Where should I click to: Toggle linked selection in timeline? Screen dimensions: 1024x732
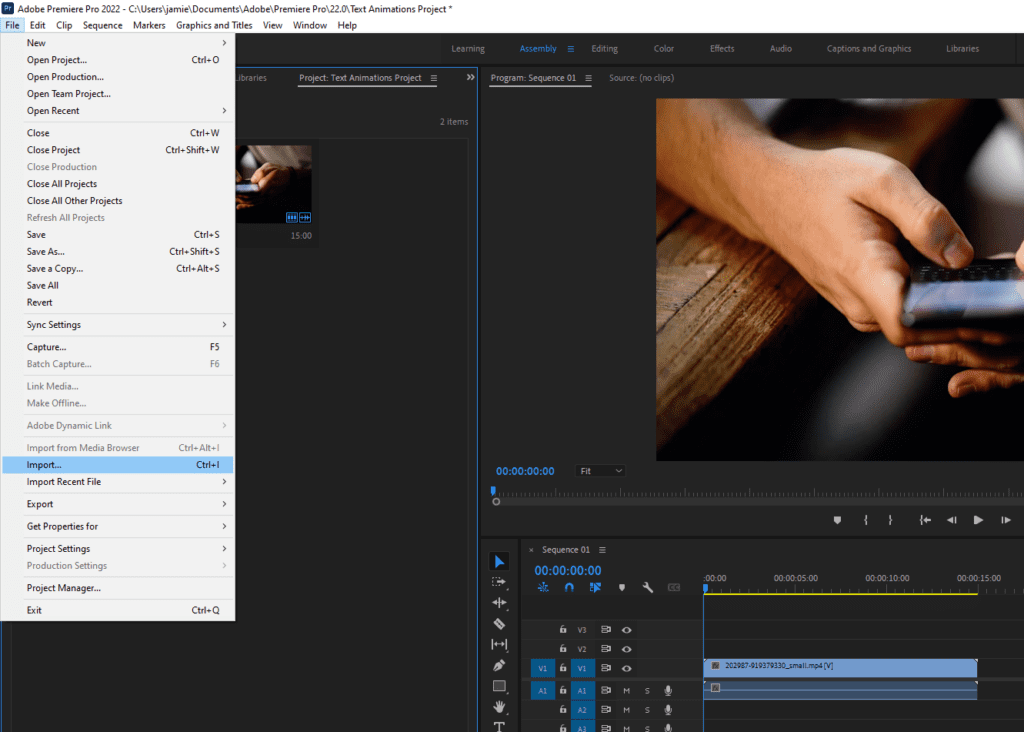595,588
